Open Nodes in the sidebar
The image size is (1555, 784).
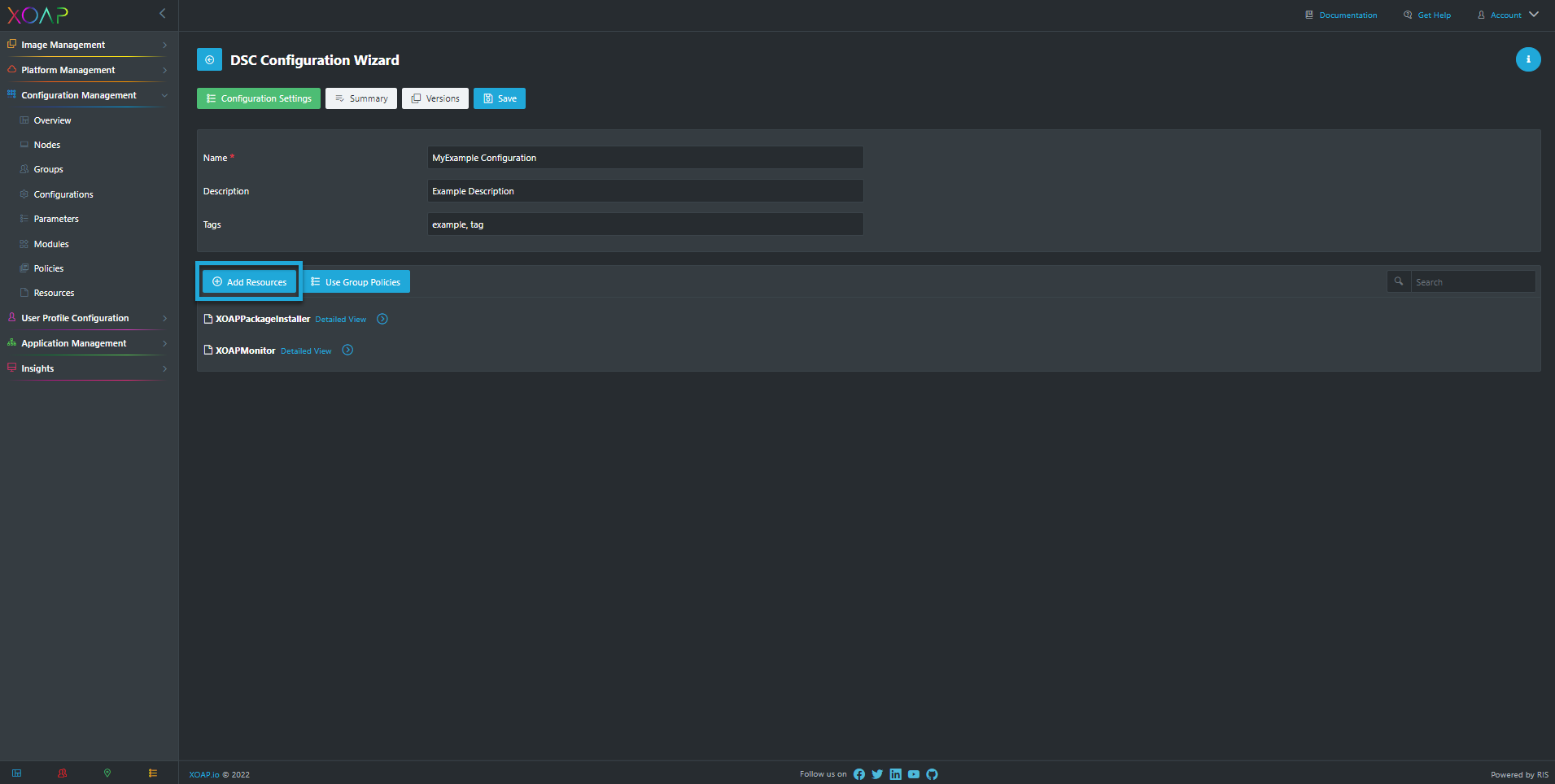pos(47,145)
